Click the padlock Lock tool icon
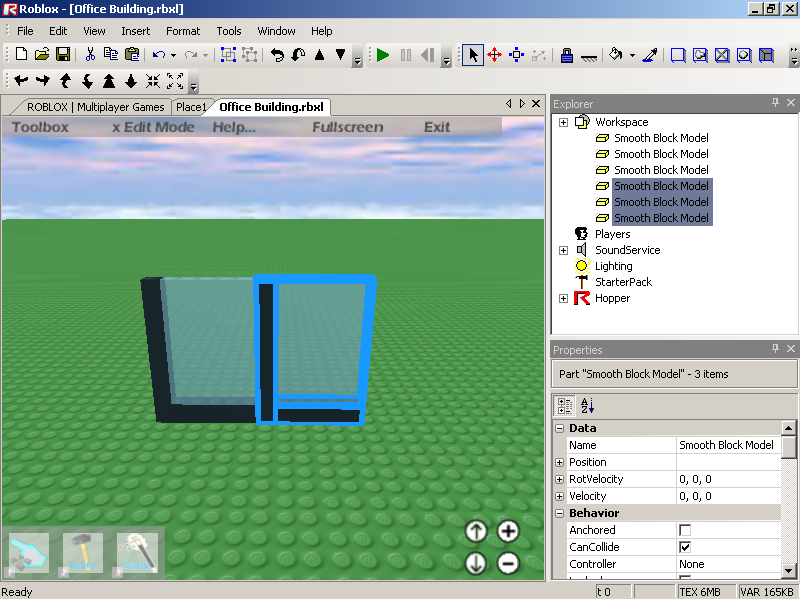This screenshot has height=600, width=800. click(x=566, y=55)
